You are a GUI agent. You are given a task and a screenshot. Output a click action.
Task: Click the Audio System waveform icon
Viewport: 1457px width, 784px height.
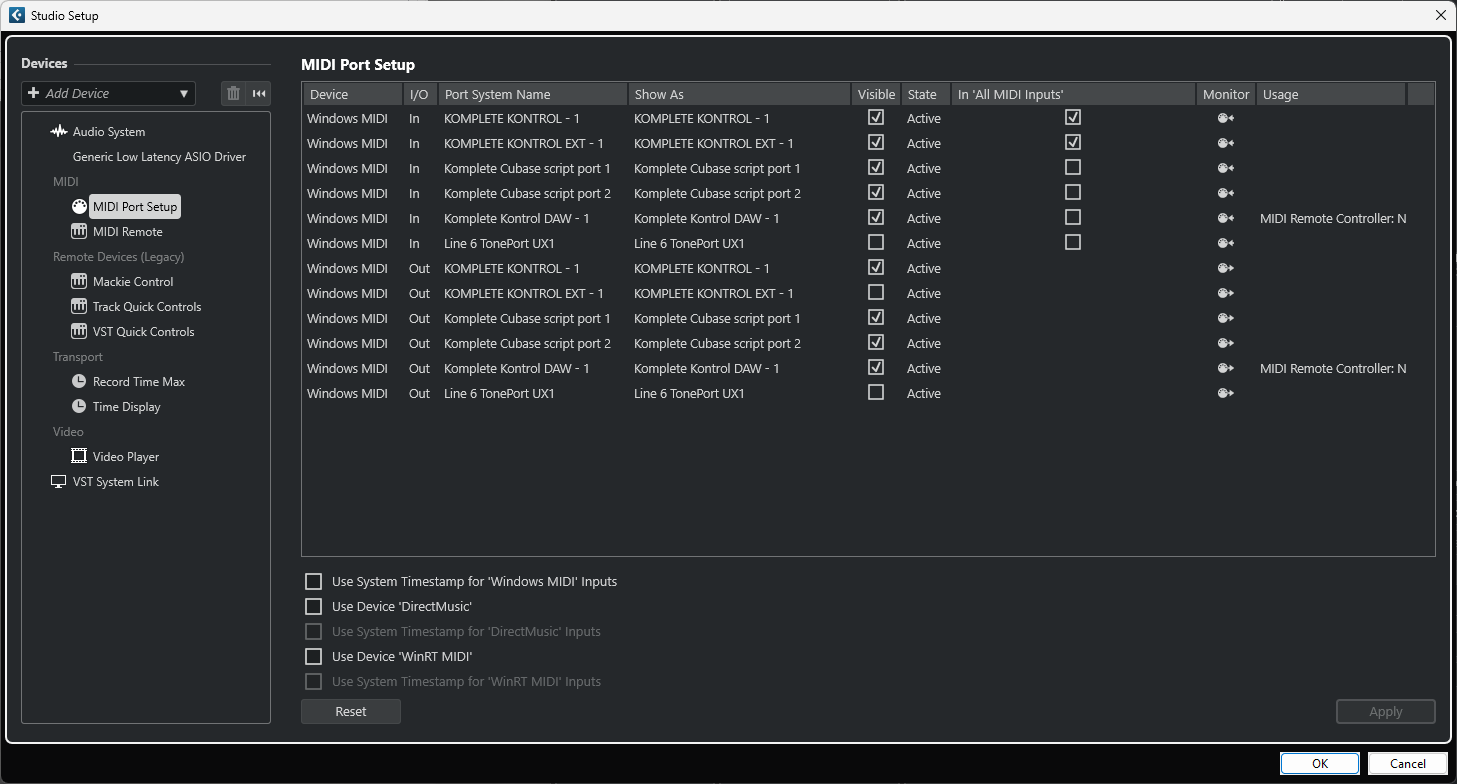coord(59,132)
